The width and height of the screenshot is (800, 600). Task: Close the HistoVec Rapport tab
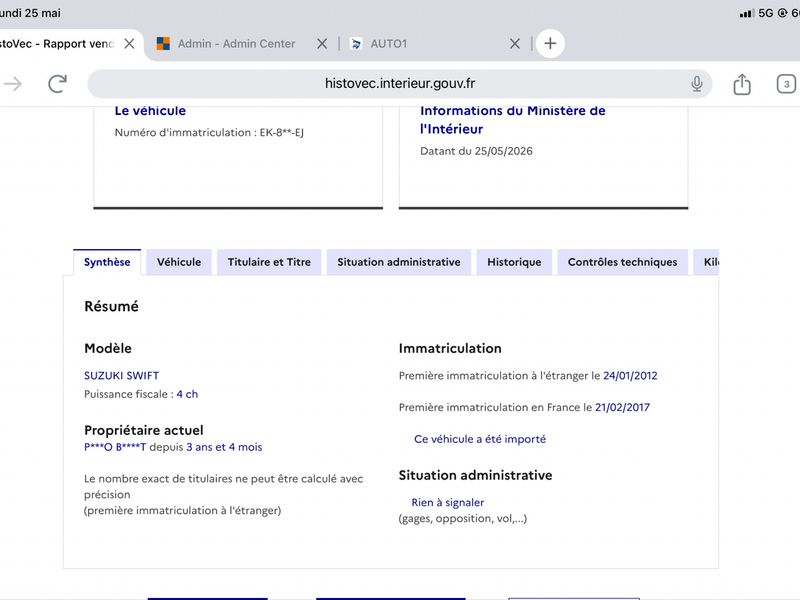click(x=130, y=44)
